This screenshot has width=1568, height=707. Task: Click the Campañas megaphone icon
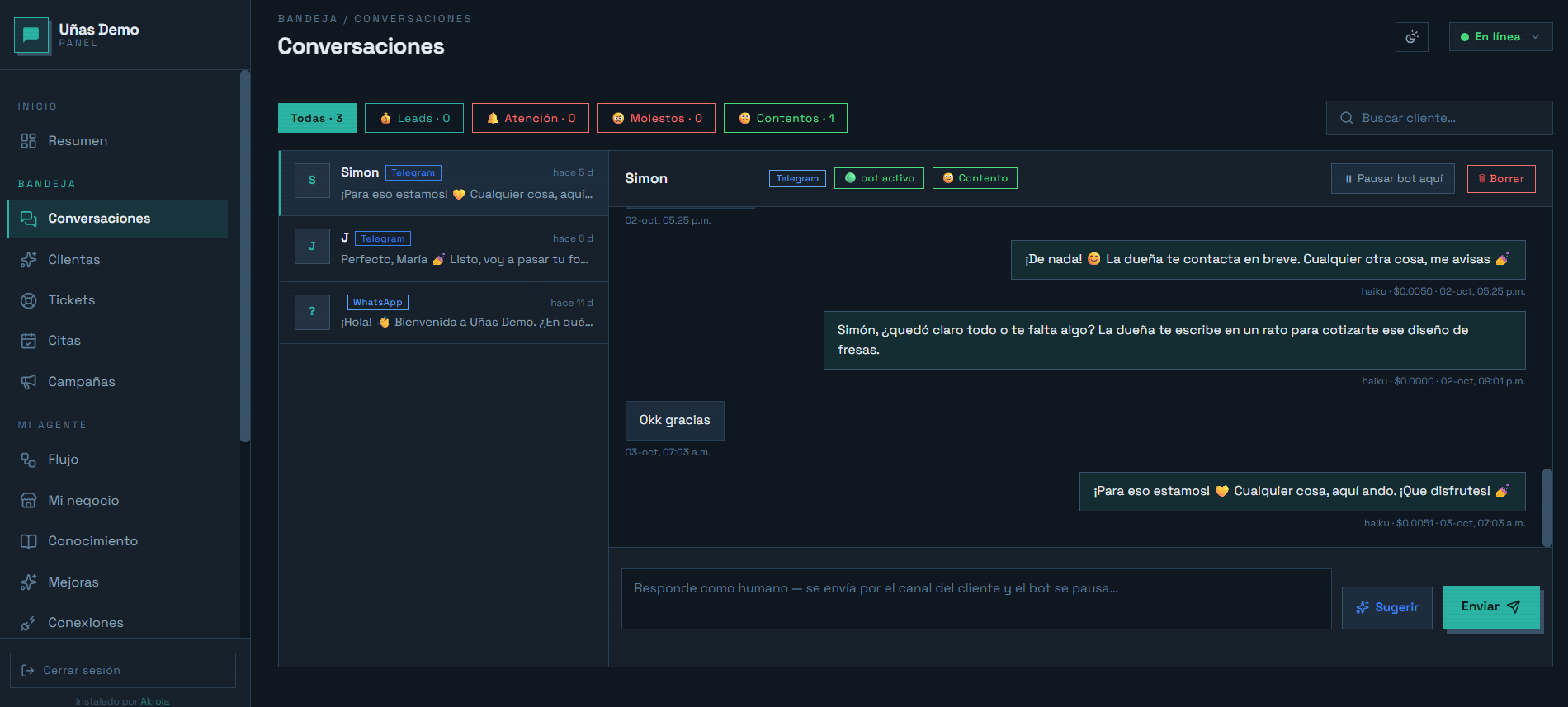point(29,382)
